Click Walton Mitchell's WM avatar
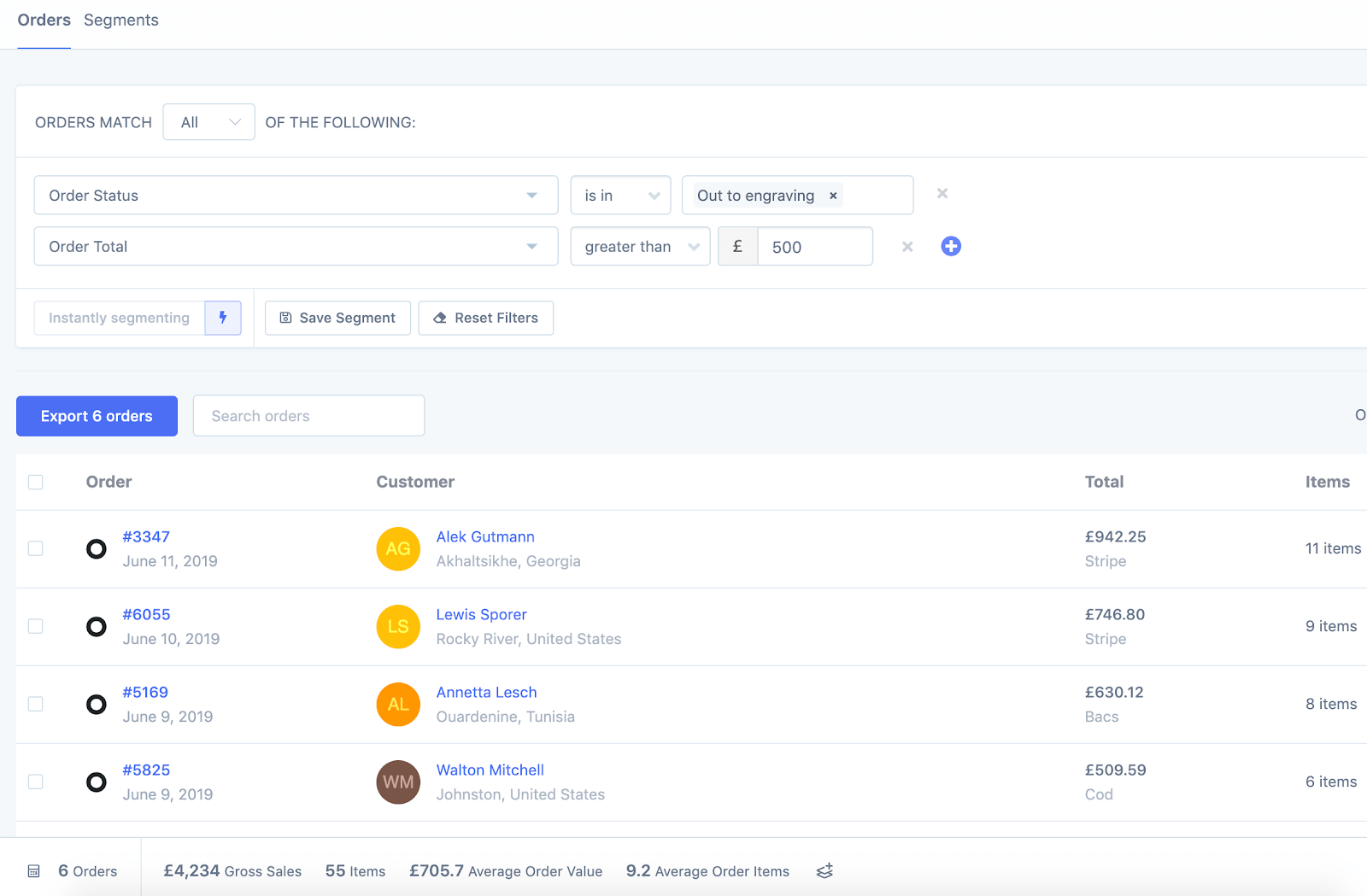 click(398, 782)
